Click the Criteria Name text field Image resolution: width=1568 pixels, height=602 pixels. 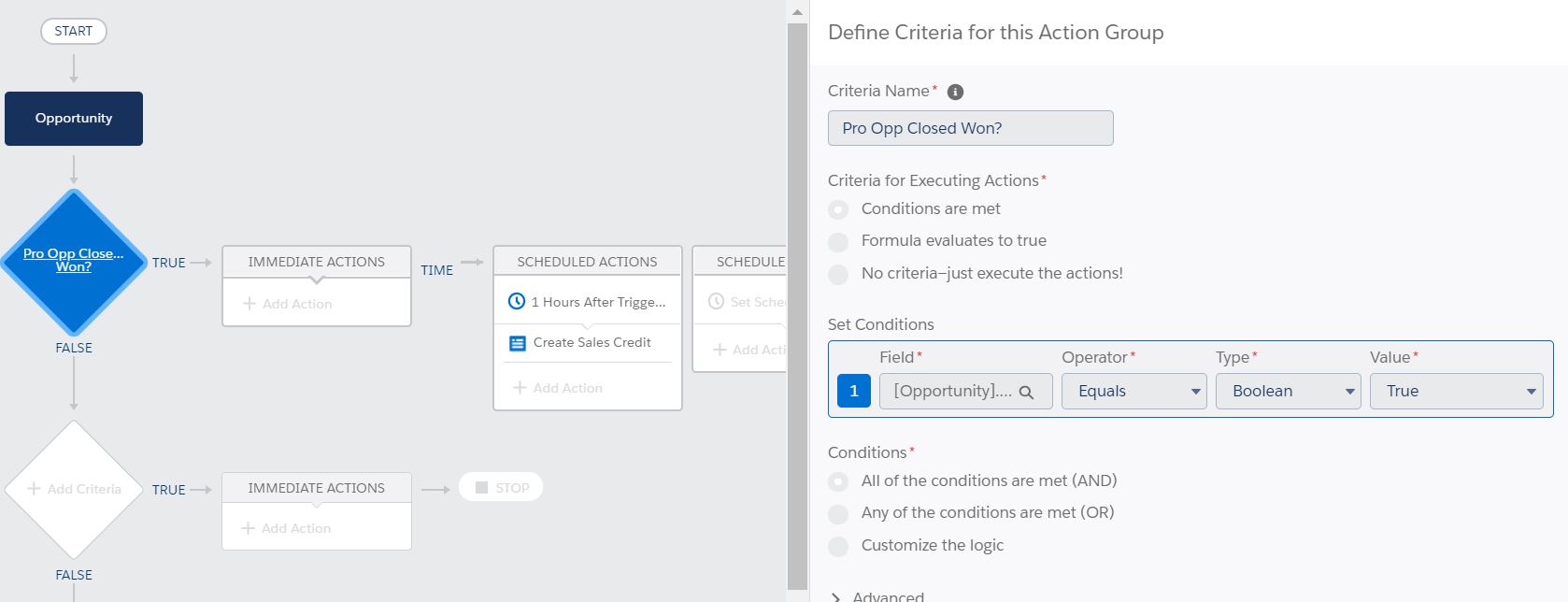click(x=970, y=128)
